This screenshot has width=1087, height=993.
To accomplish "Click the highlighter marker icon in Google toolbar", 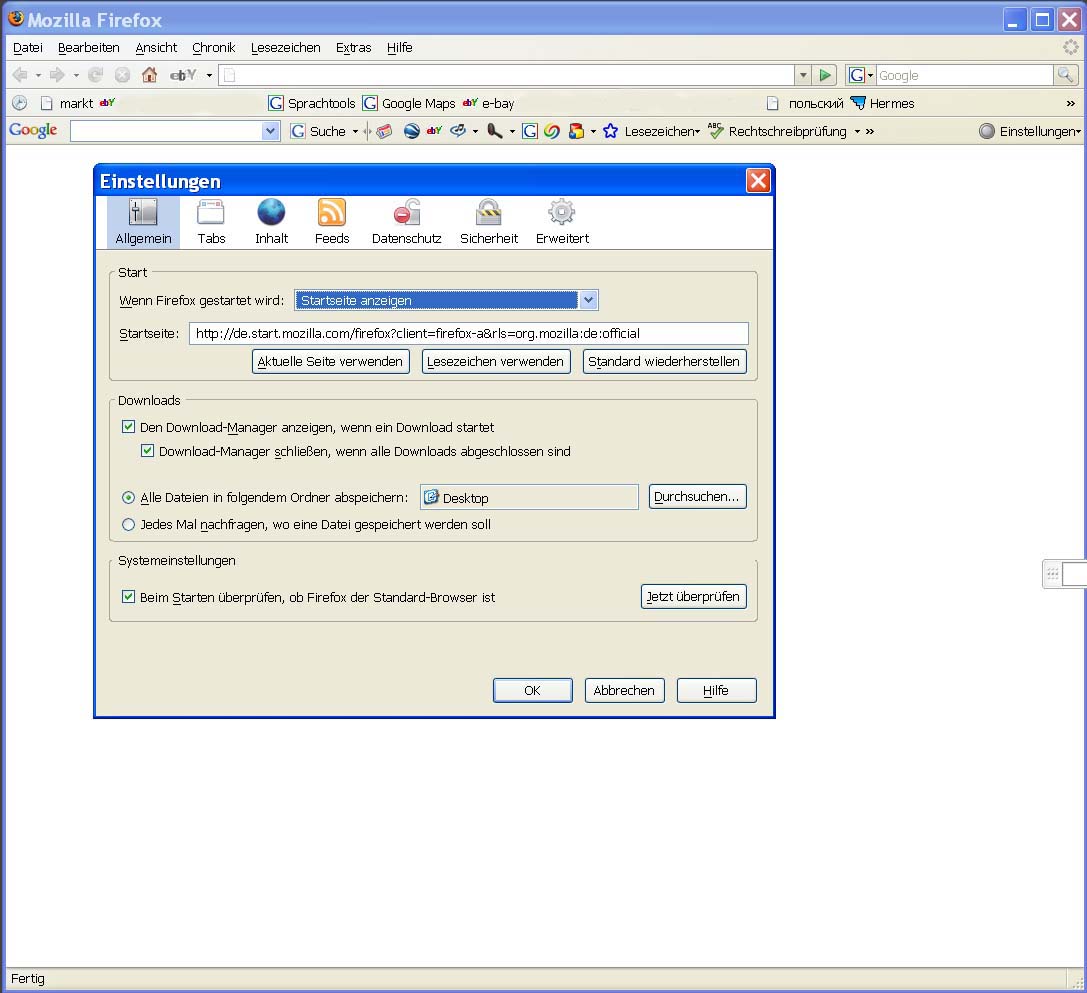I will 495,131.
